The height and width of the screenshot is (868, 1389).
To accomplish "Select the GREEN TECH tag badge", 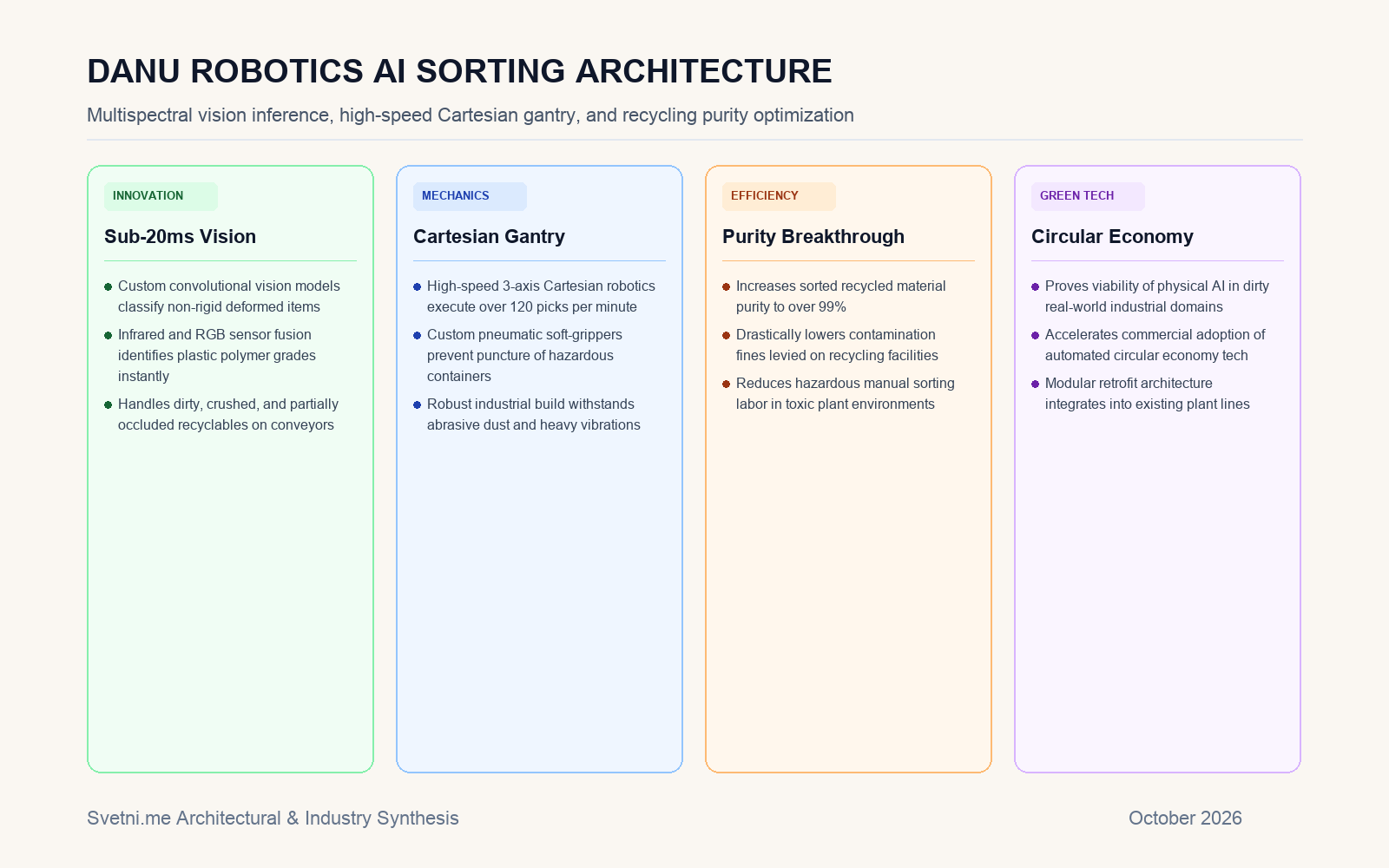I will tap(1088, 196).
